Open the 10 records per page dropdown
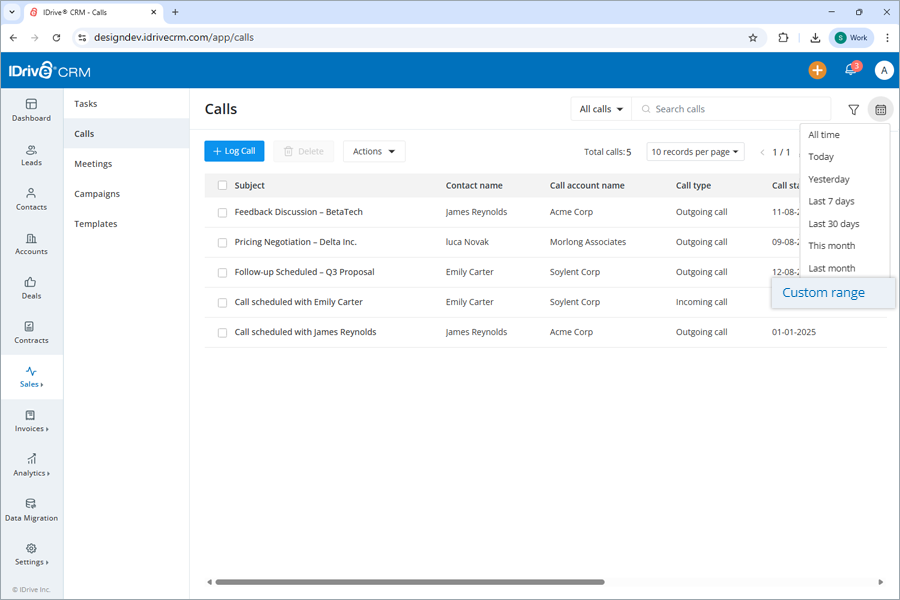 click(x=695, y=152)
